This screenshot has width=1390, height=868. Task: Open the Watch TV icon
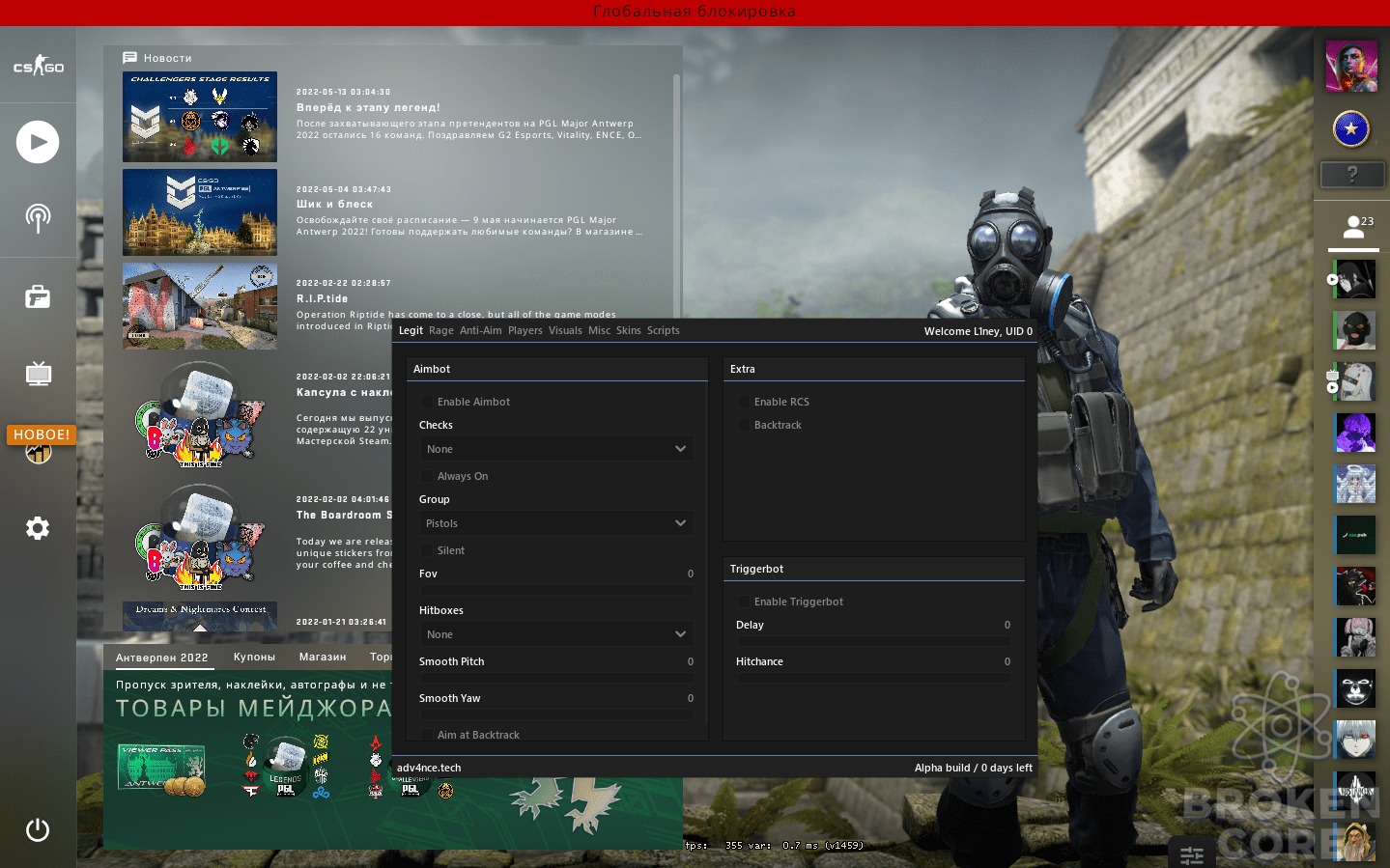click(38, 373)
